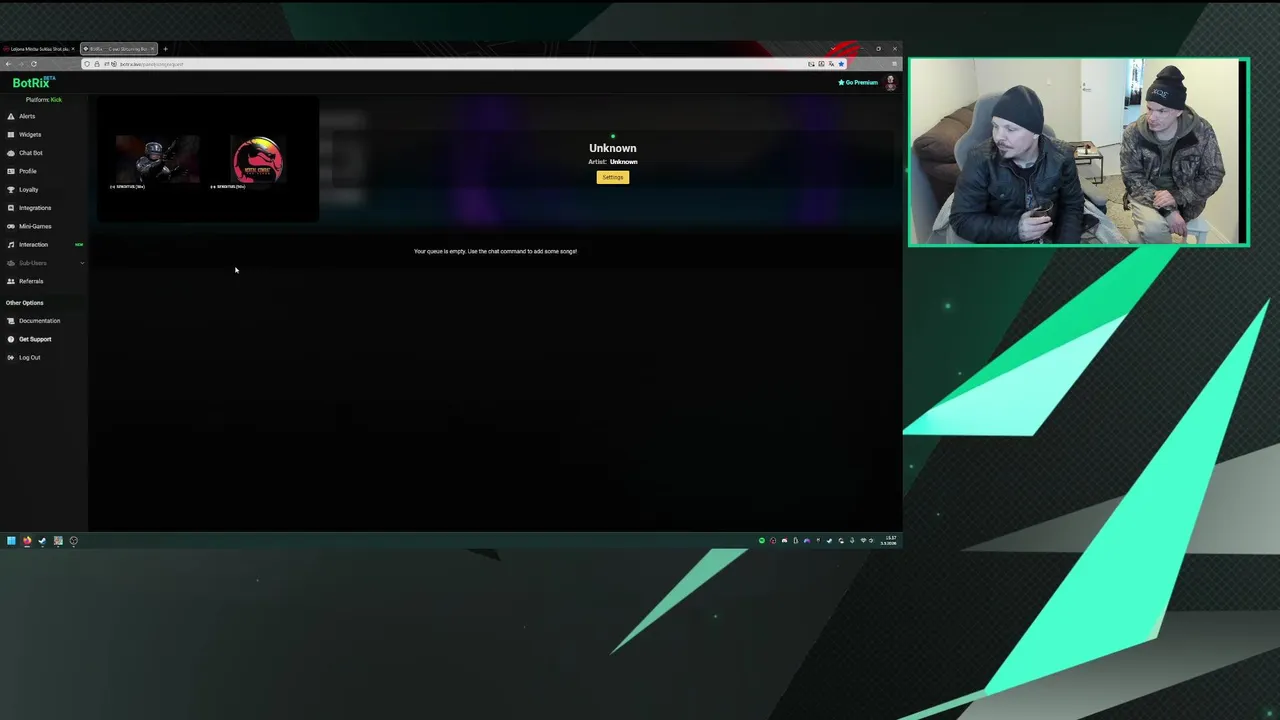Click the "Your queue is empty" message

click(496, 251)
